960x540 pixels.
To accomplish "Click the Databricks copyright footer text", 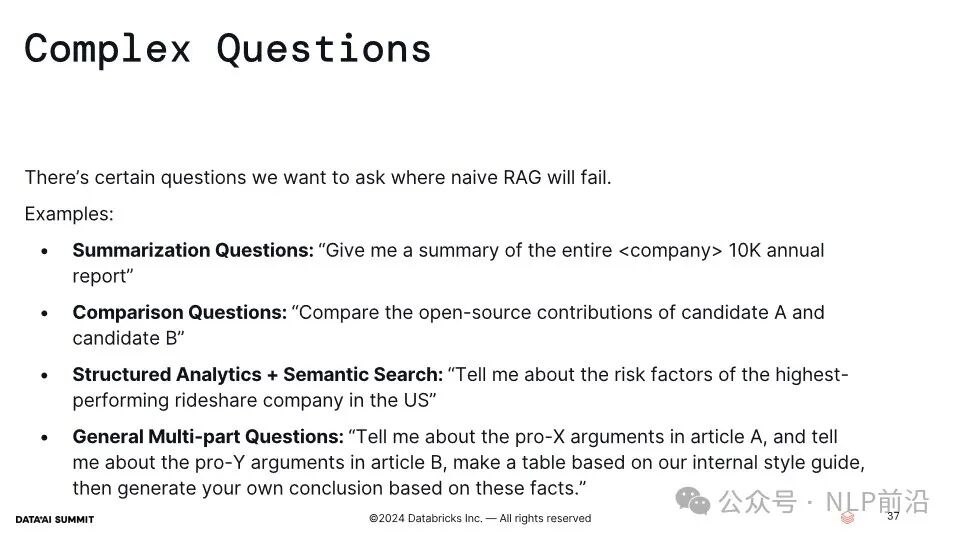I will point(480,519).
